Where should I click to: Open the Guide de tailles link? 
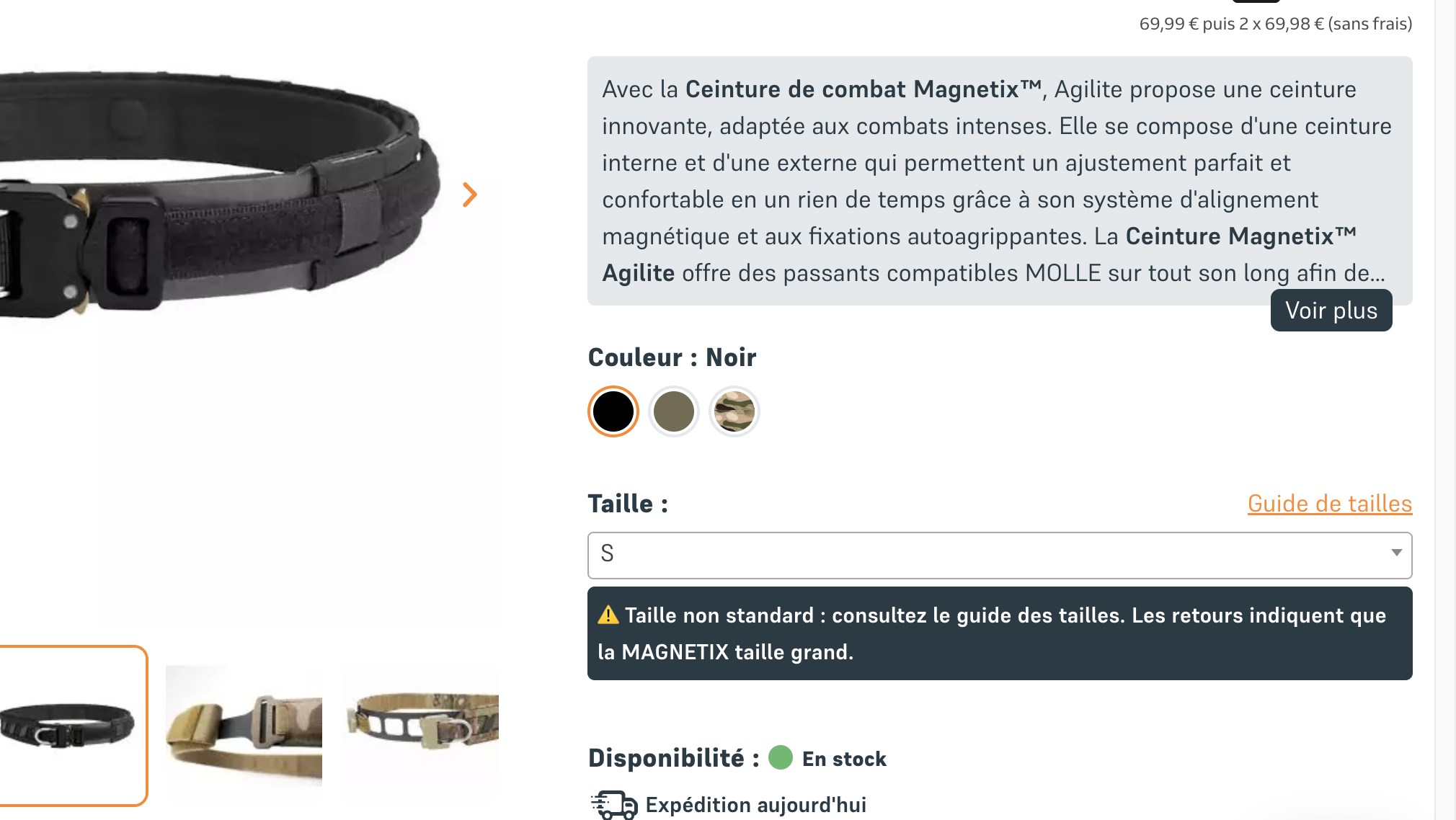point(1330,503)
